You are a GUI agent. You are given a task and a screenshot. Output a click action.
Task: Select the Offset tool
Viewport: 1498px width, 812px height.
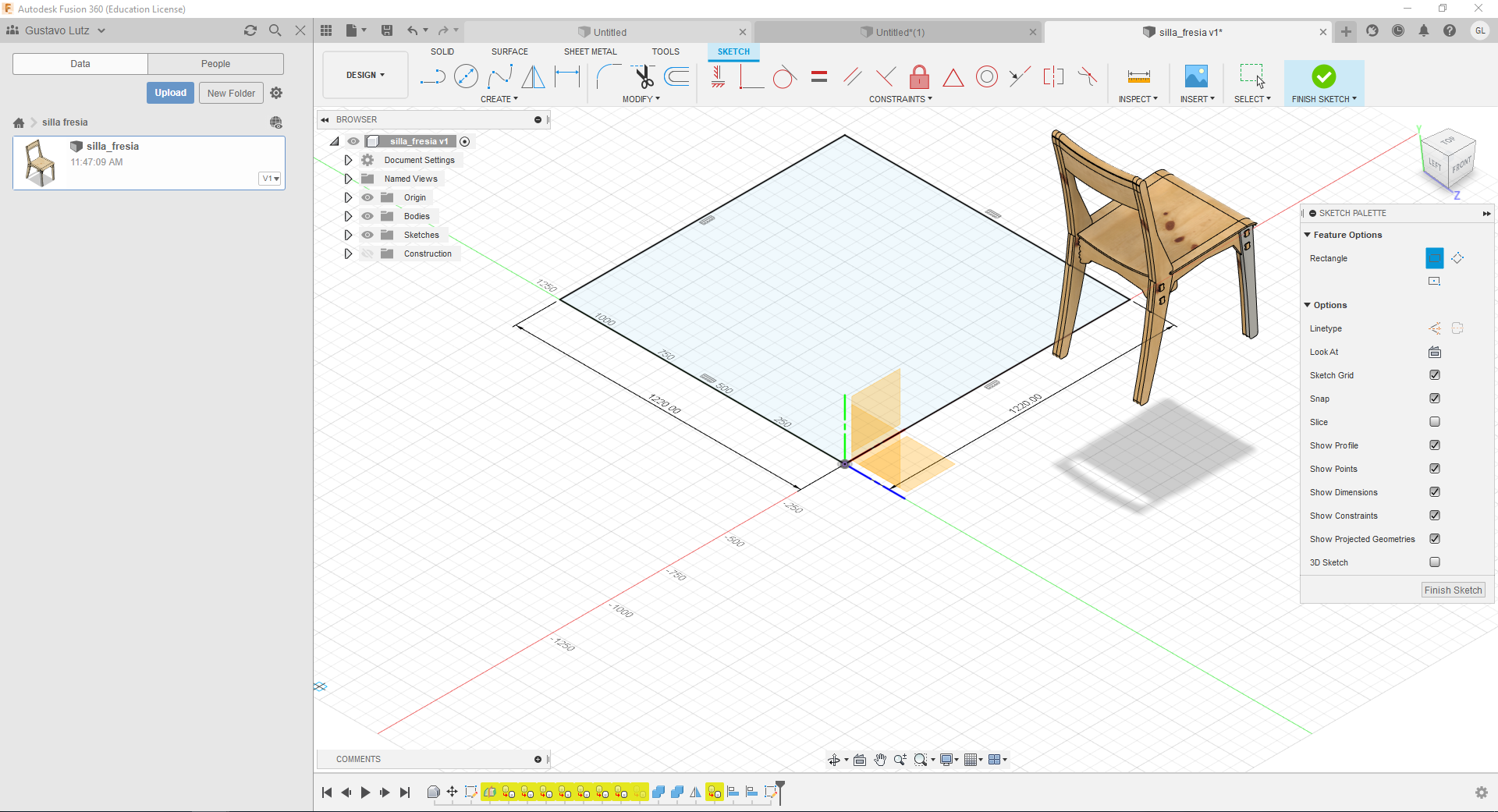pyautogui.click(x=676, y=76)
